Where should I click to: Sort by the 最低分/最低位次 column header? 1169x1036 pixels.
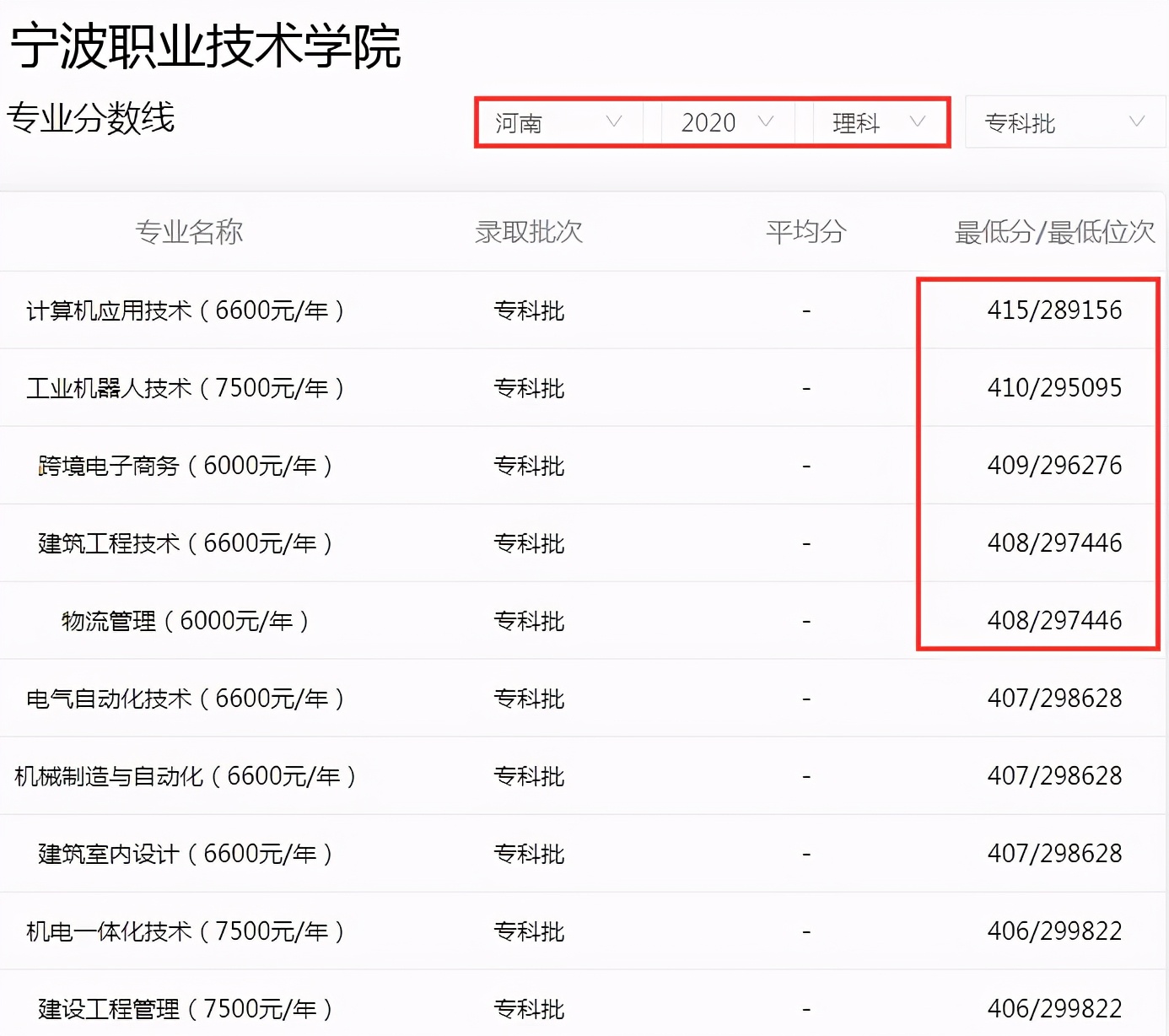coord(1053,232)
